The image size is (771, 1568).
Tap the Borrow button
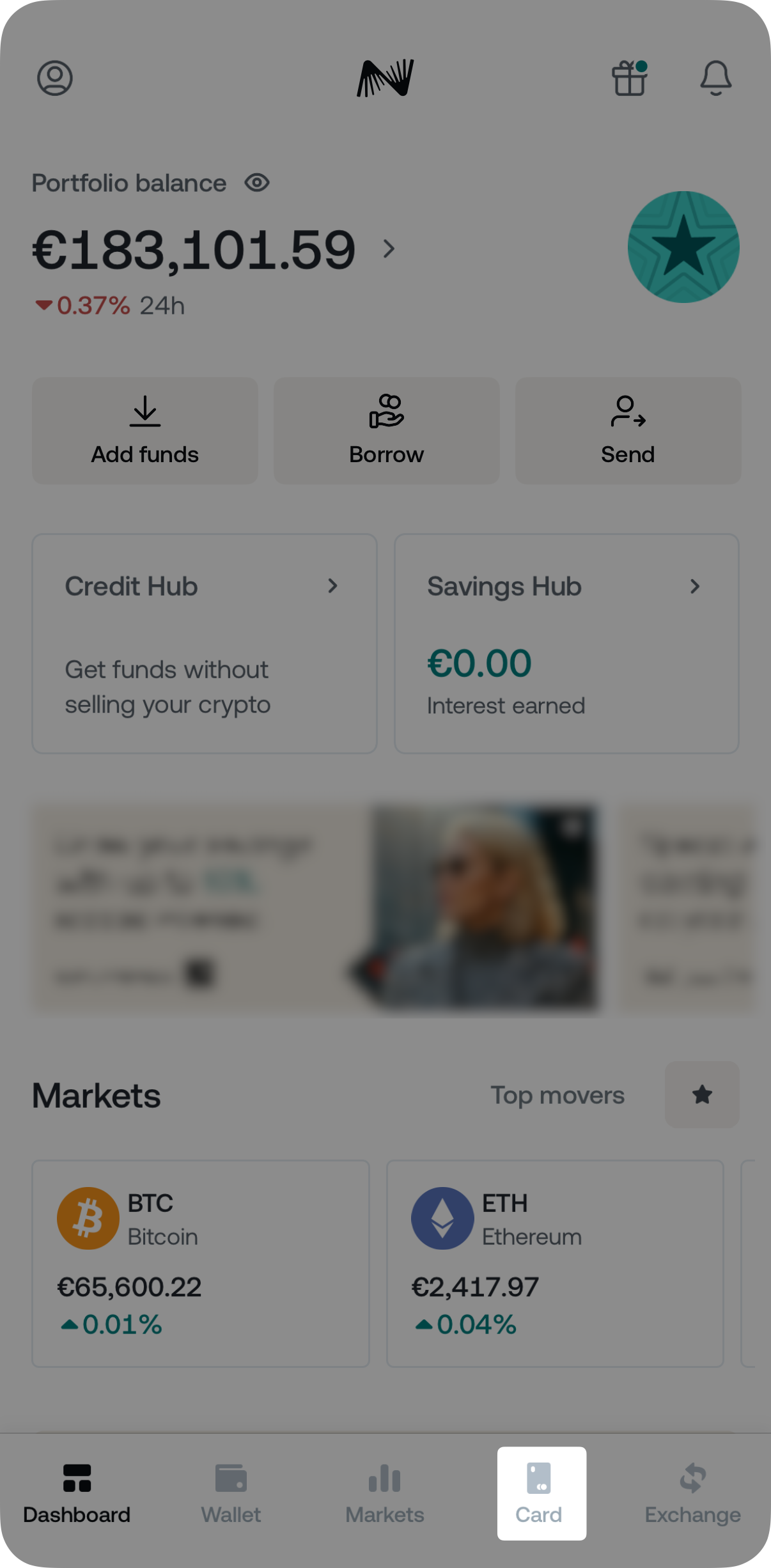tap(386, 430)
